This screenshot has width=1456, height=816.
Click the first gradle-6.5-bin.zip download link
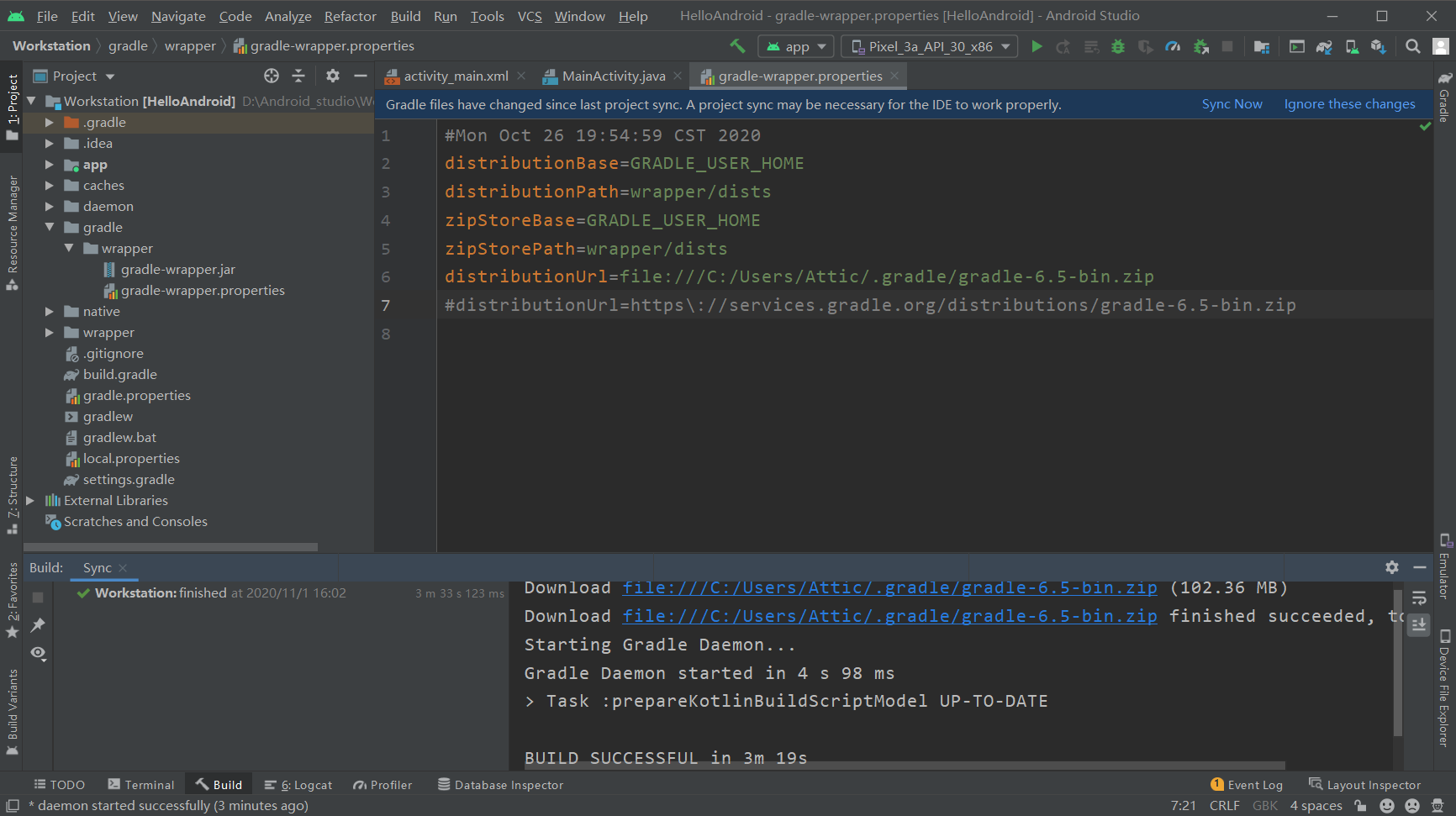point(889,587)
